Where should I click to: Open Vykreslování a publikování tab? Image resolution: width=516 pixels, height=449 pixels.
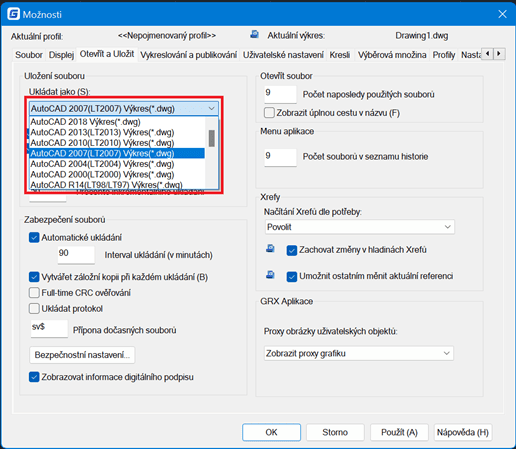[189, 55]
